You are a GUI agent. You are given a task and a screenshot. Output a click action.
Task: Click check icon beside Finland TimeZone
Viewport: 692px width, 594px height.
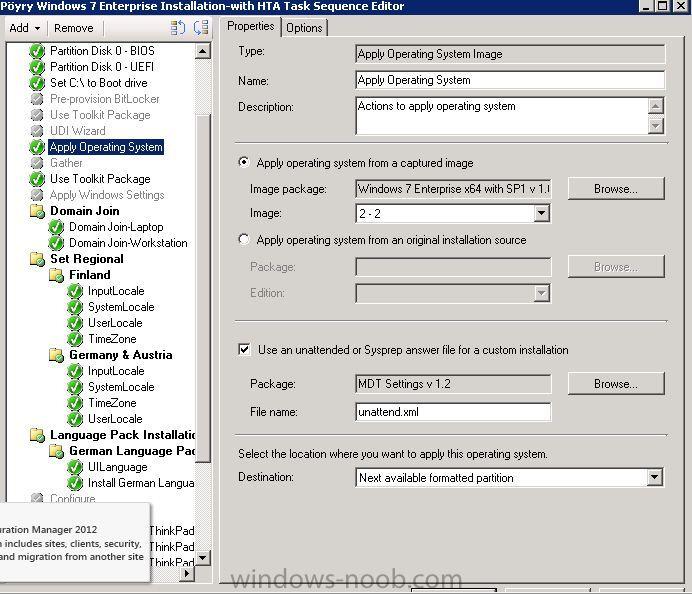pyautogui.click(x=75, y=339)
